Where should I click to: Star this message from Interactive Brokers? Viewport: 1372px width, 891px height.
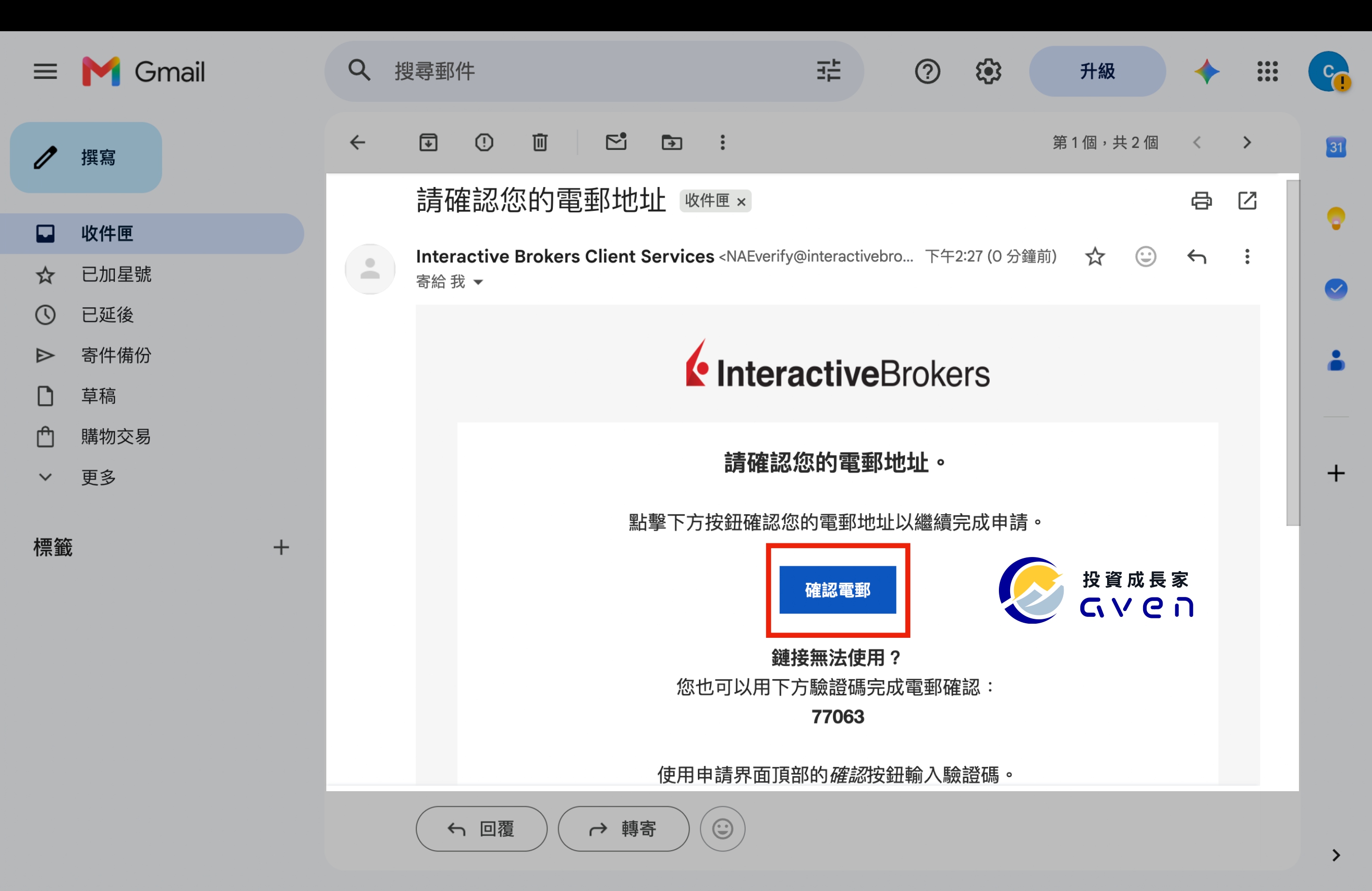[x=1095, y=257]
